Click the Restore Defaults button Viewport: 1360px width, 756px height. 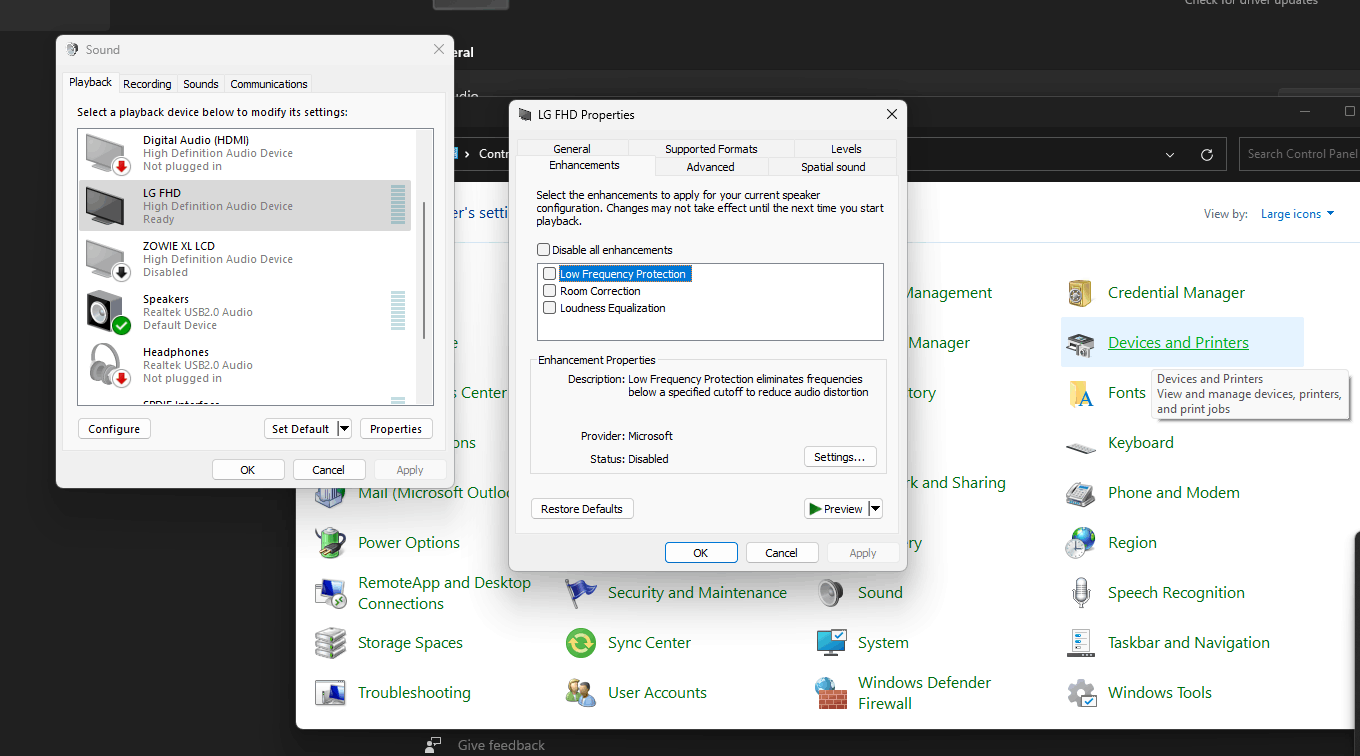[582, 509]
